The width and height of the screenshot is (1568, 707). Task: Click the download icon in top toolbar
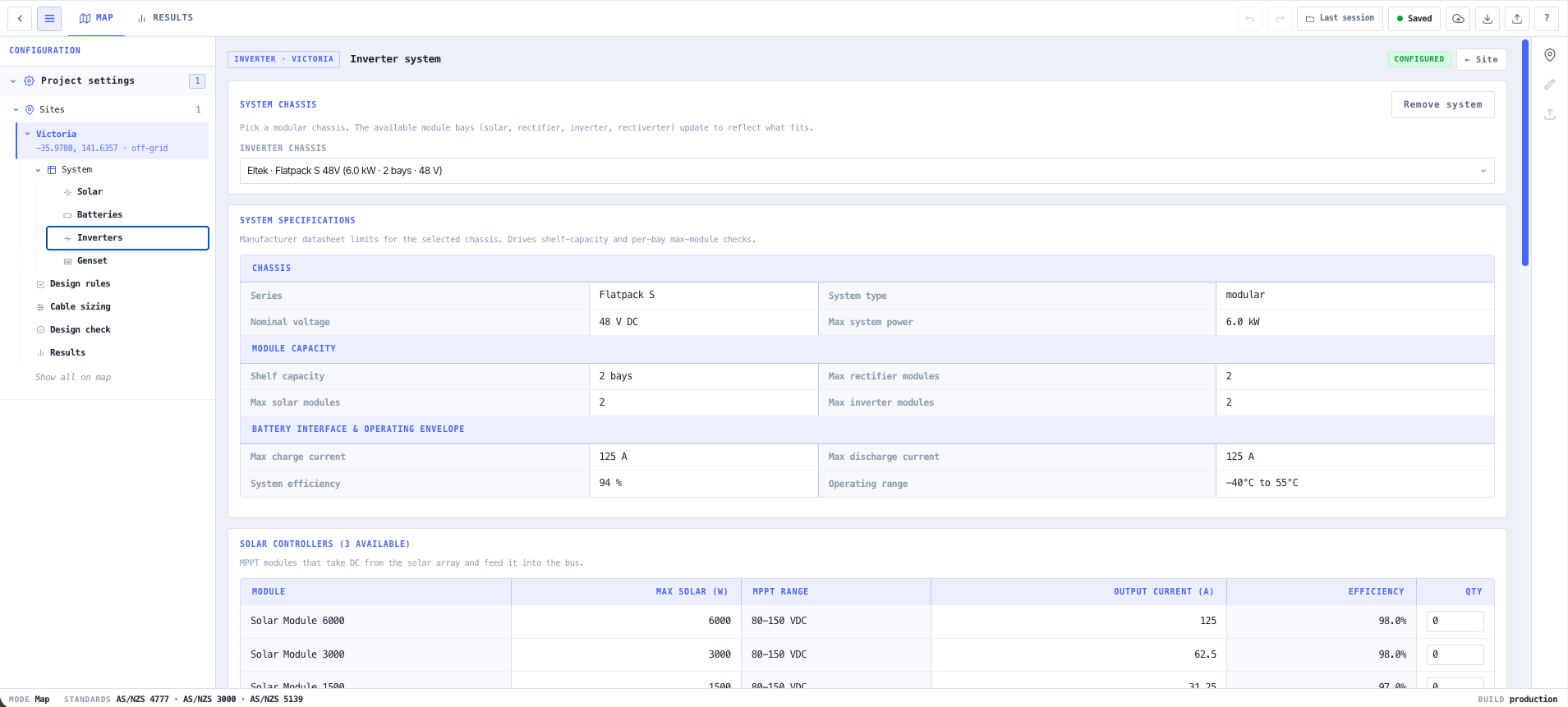1488,19
